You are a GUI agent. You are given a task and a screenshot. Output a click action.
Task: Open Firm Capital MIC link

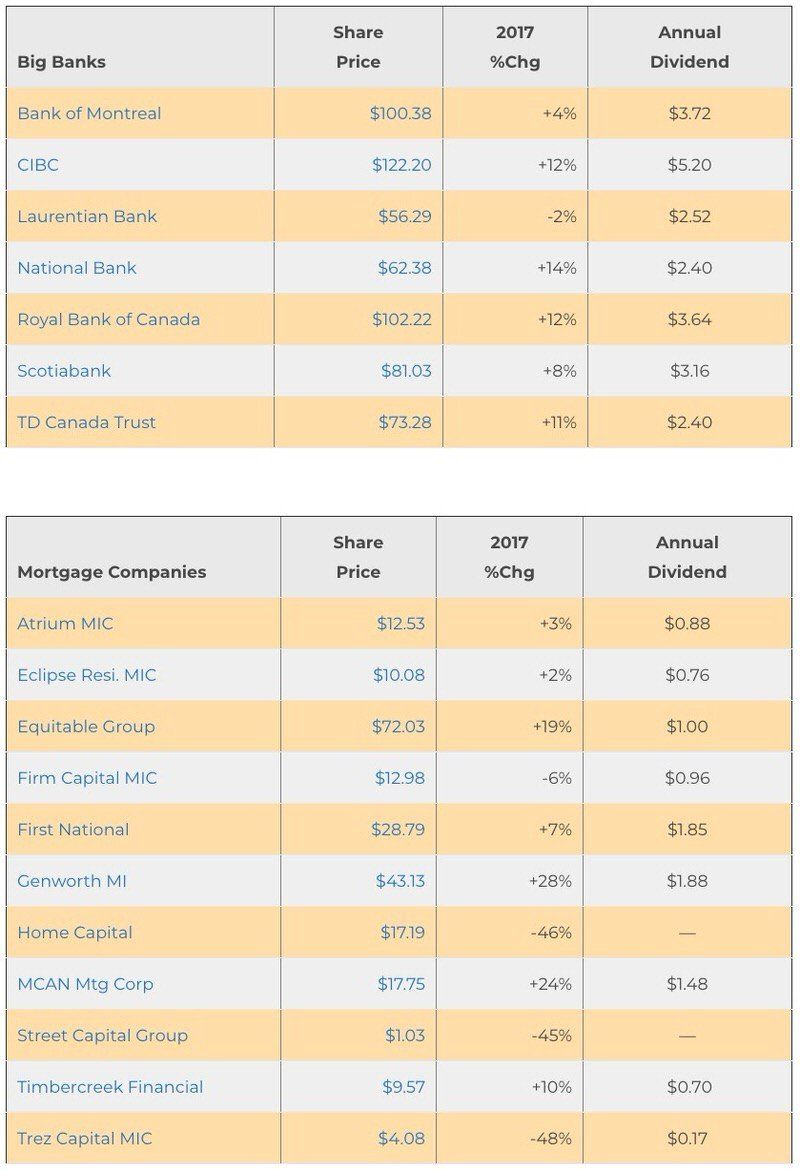click(x=87, y=778)
